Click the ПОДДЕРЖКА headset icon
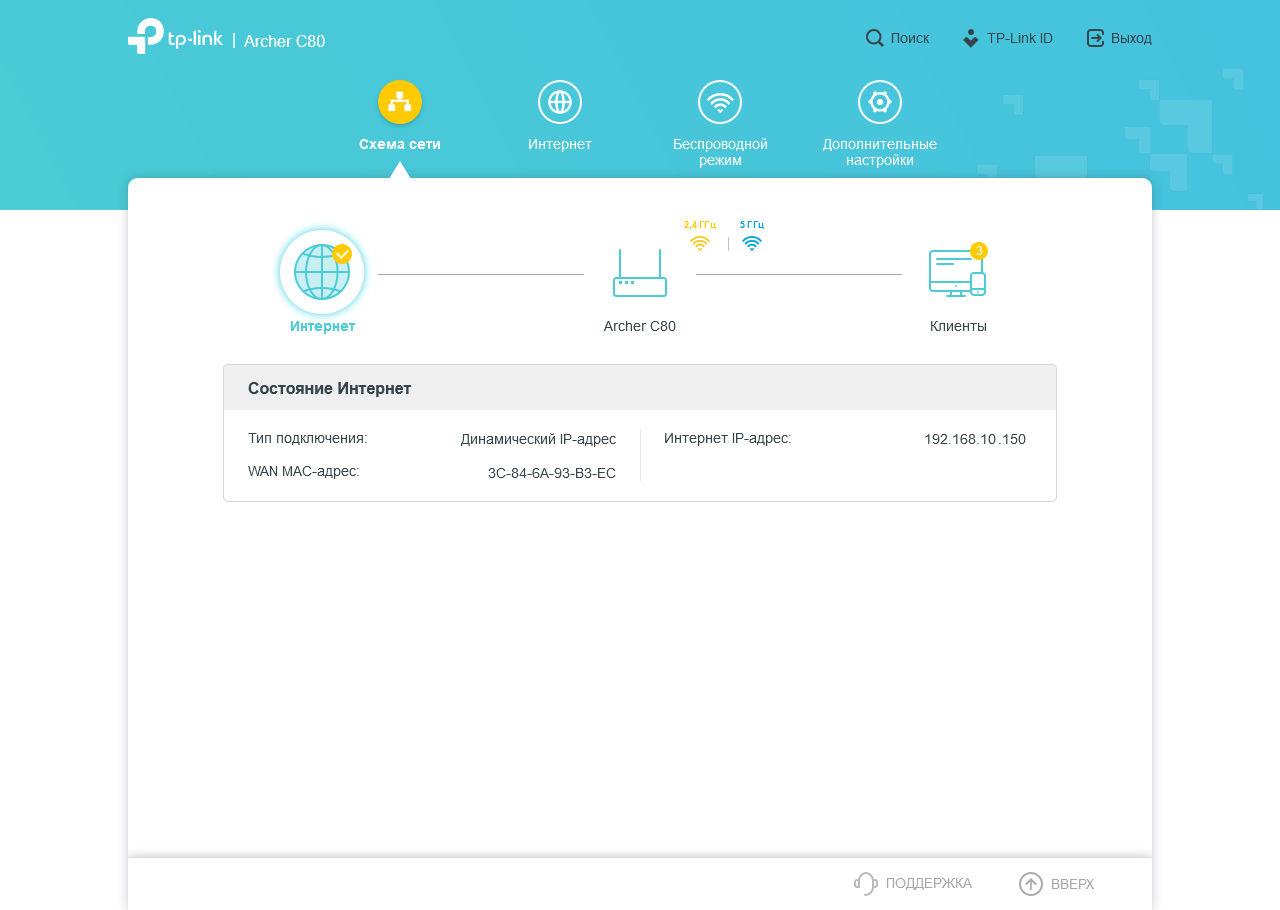Screen dimensions: 1280x910 coord(865,883)
